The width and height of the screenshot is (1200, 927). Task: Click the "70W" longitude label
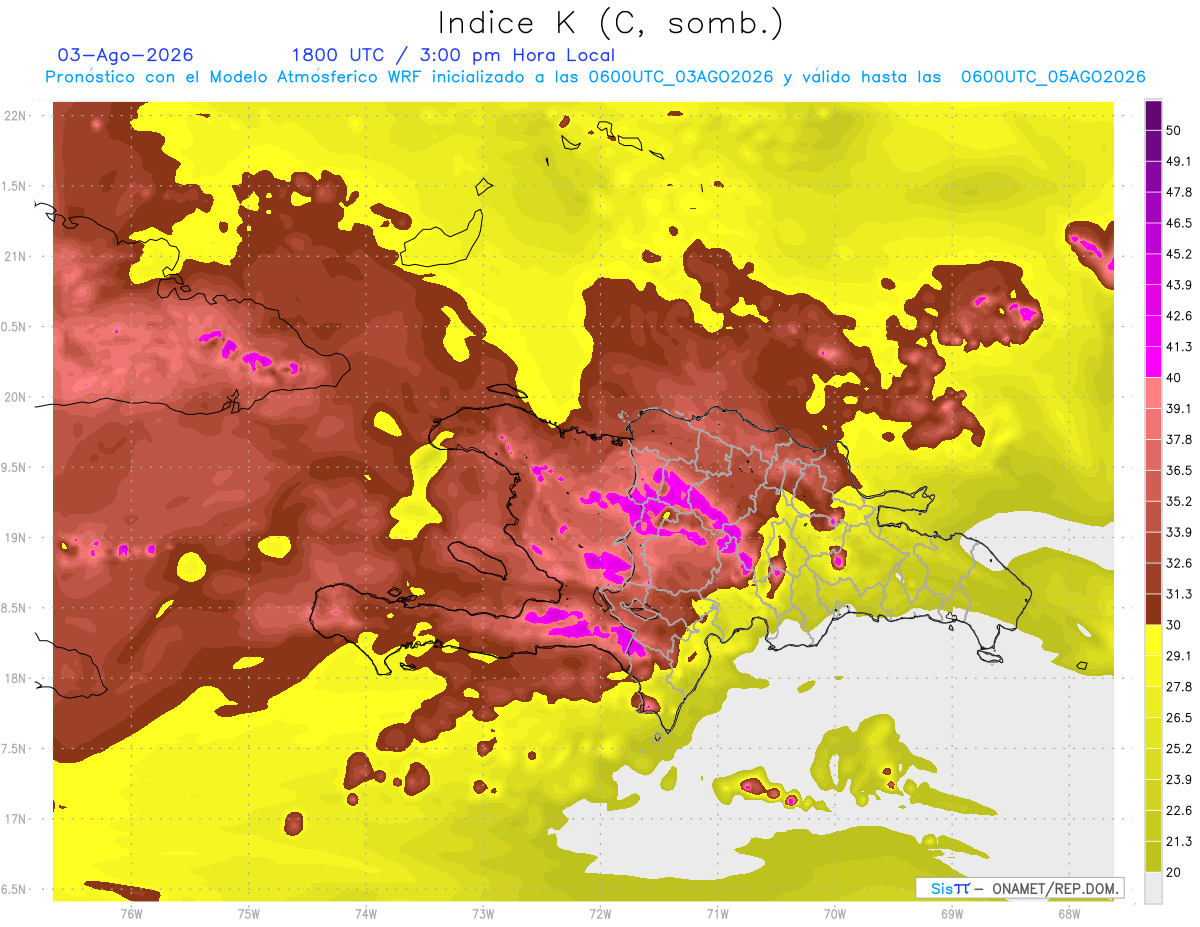[x=835, y=914]
